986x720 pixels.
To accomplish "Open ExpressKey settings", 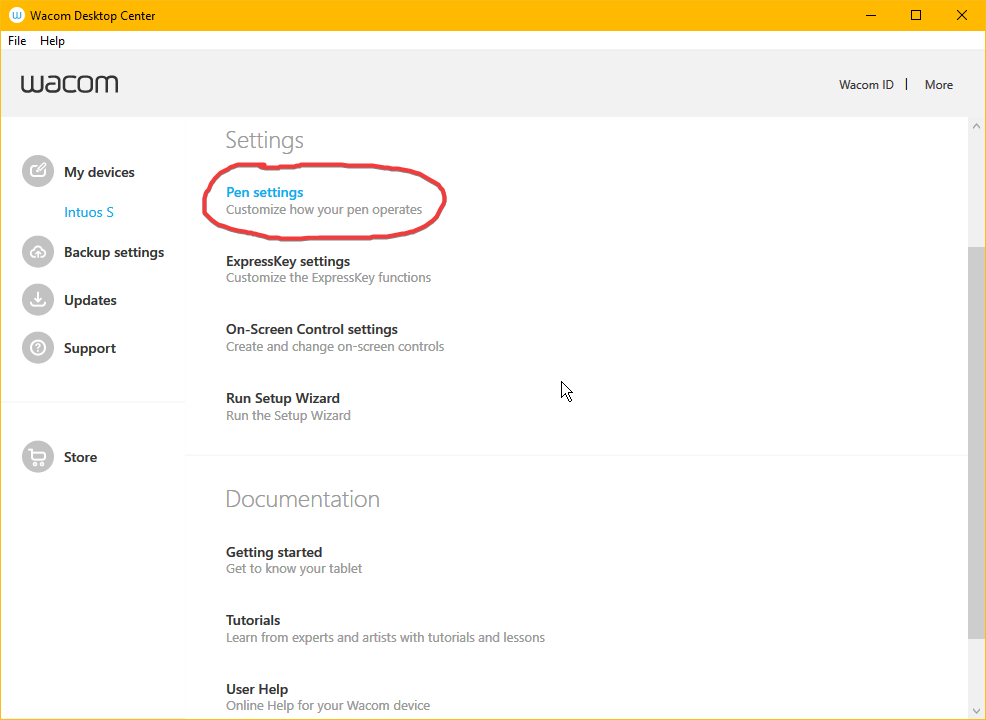I will (x=288, y=261).
